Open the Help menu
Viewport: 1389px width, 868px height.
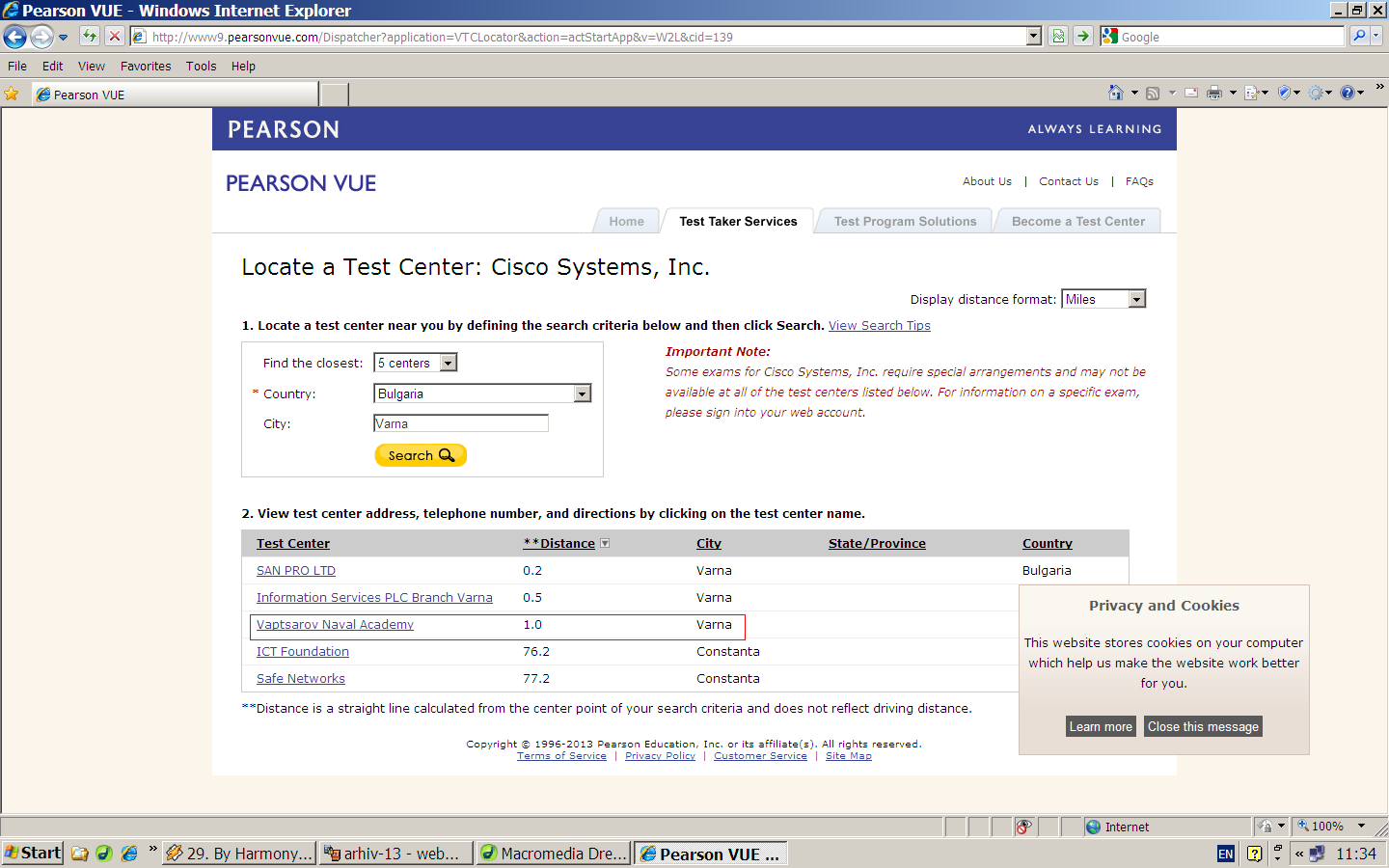(x=243, y=66)
